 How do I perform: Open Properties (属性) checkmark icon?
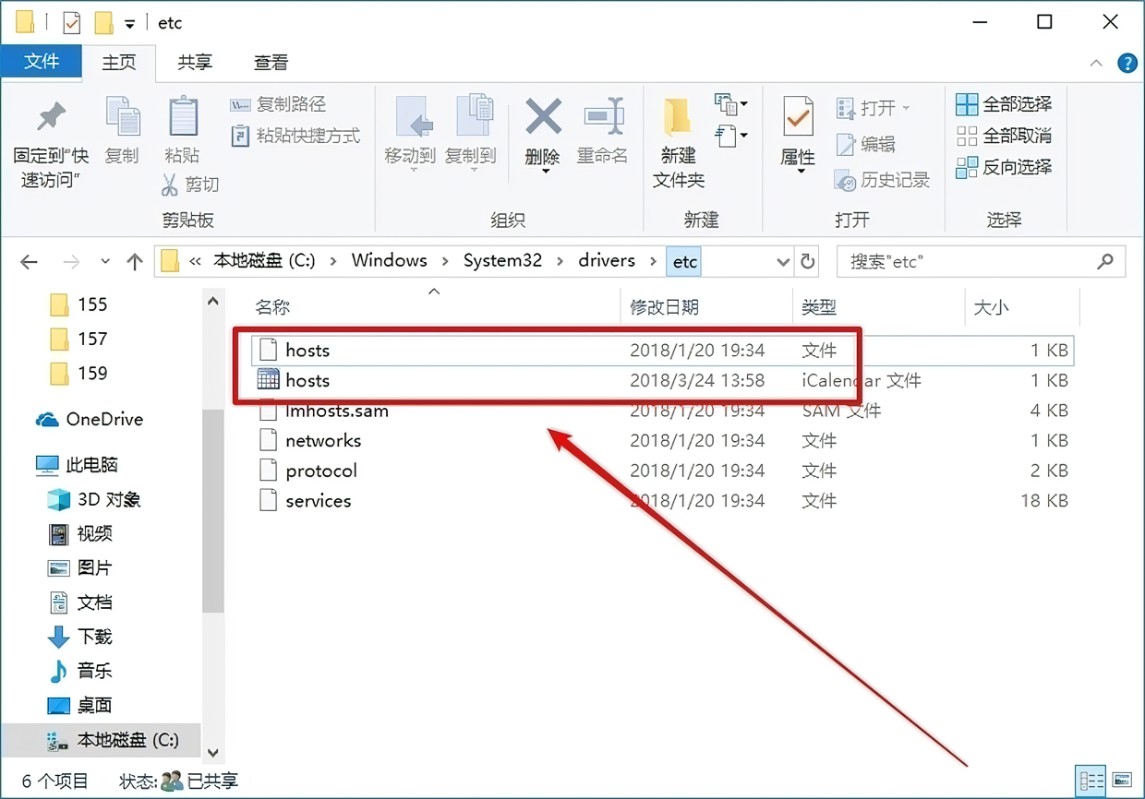tap(797, 117)
